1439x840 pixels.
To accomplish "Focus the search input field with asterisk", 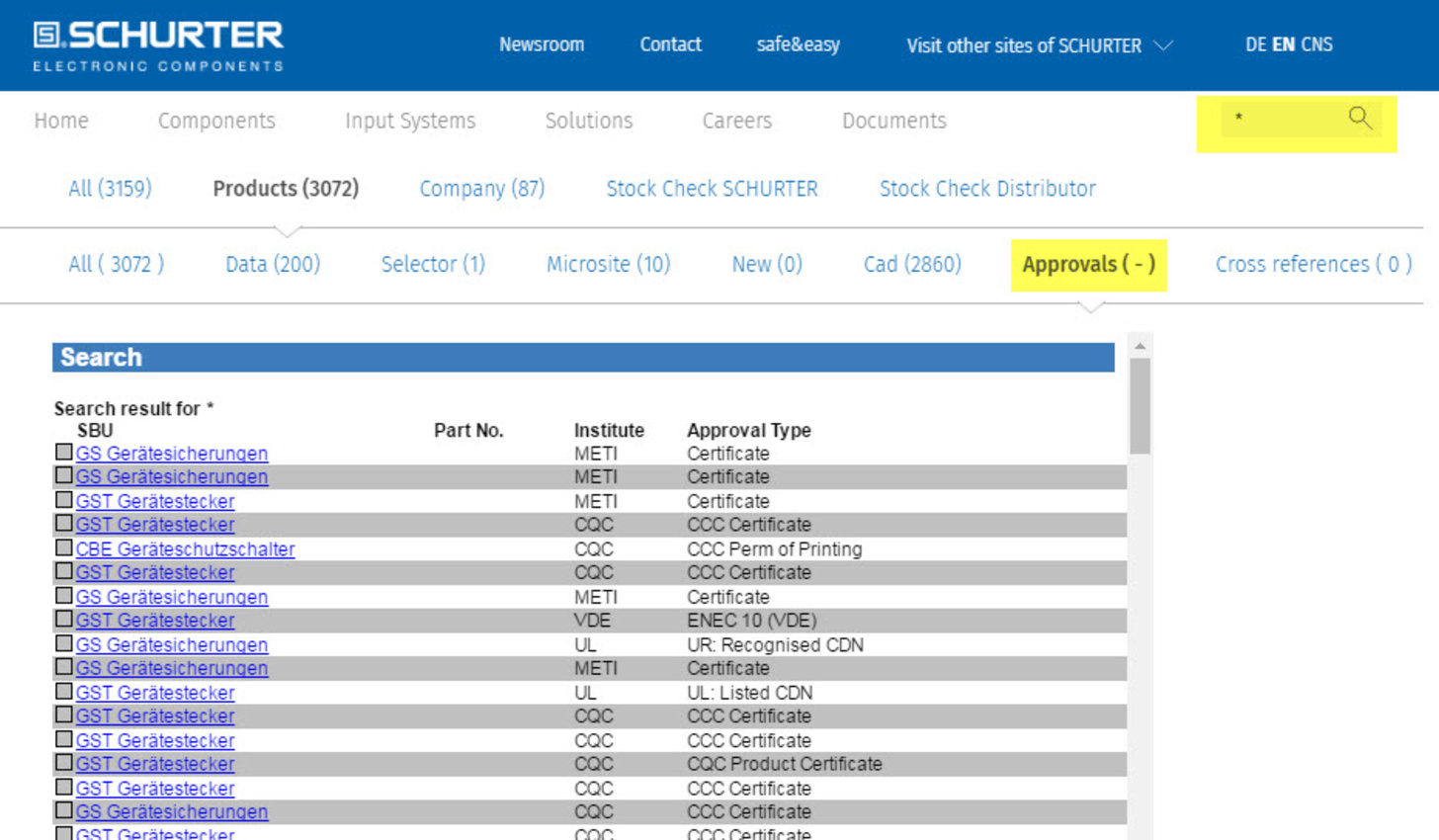I will point(1282,119).
